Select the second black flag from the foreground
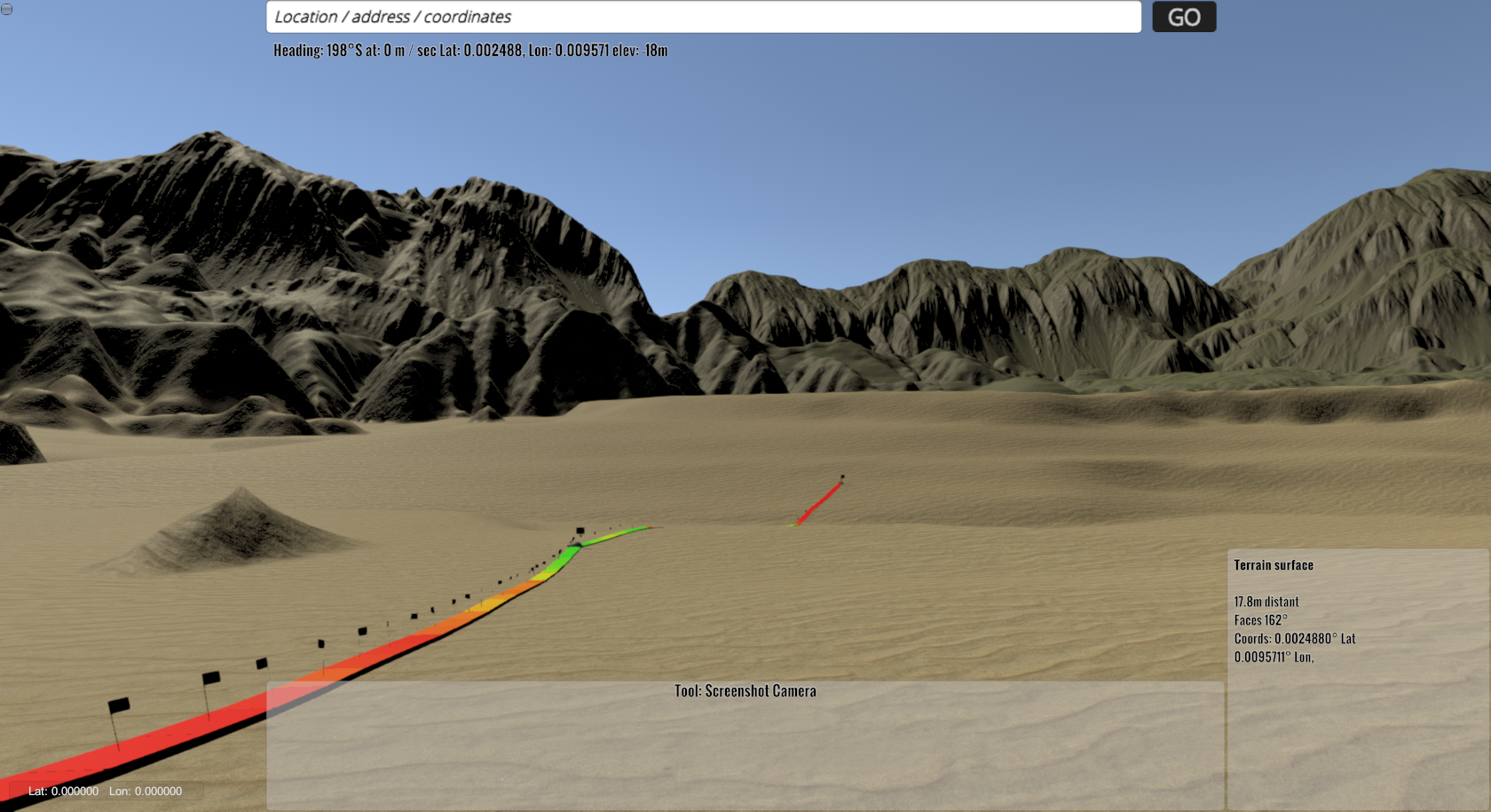Image resolution: width=1491 pixels, height=812 pixels. click(x=211, y=679)
